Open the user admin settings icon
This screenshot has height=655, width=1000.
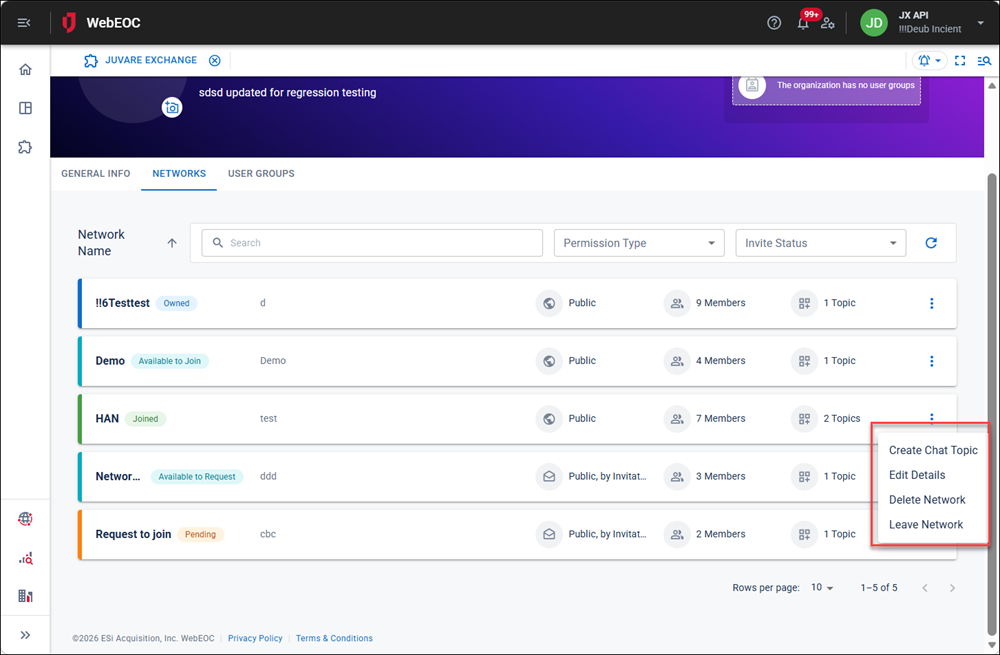(x=828, y=23)
